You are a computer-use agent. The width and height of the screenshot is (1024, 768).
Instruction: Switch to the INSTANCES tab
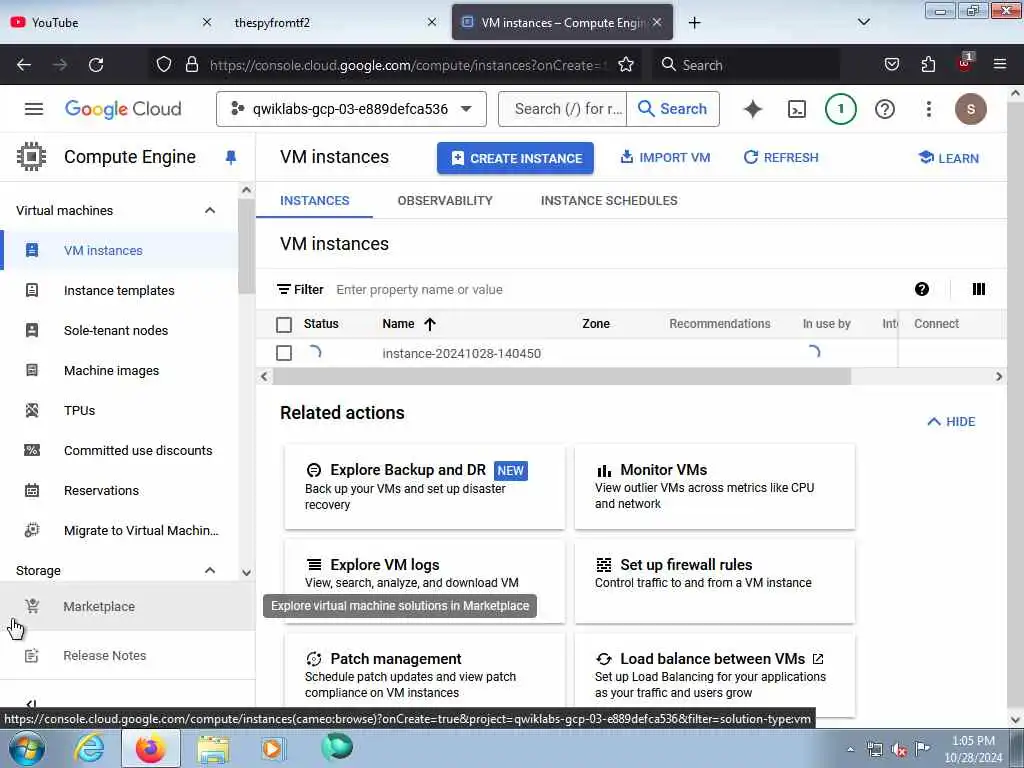314,200
